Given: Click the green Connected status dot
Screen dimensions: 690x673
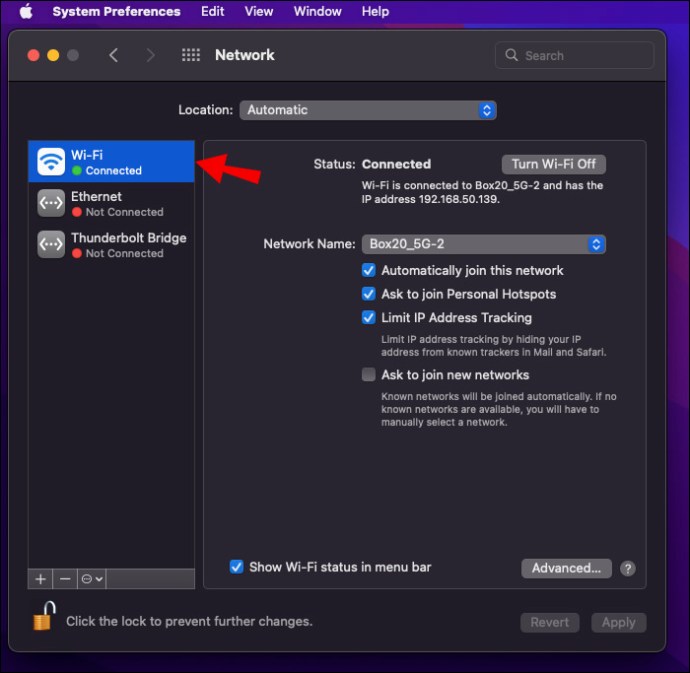Looking at the screenshot, I should point(77,170).
